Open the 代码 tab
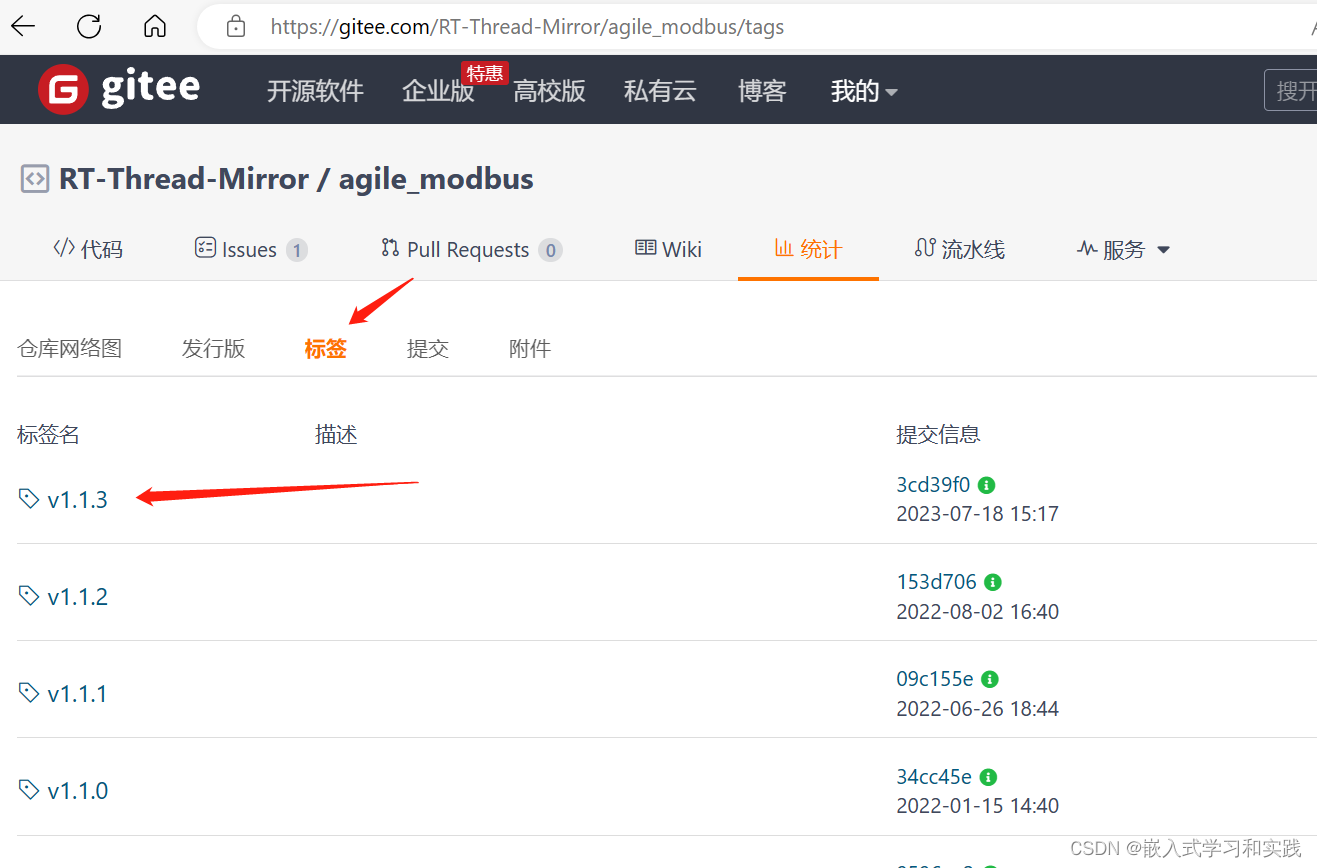 (88, 249)
